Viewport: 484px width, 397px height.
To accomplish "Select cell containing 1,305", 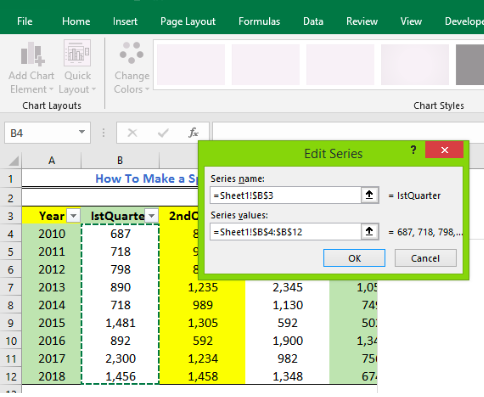I will pyautogui.click(x=202, y=323).
